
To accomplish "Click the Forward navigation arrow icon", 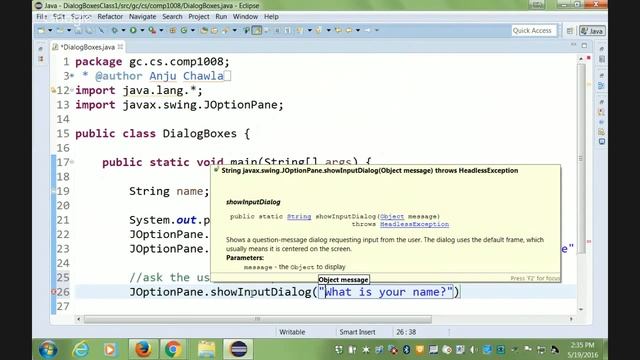I will pyautogui.click(x=367, y=30).
